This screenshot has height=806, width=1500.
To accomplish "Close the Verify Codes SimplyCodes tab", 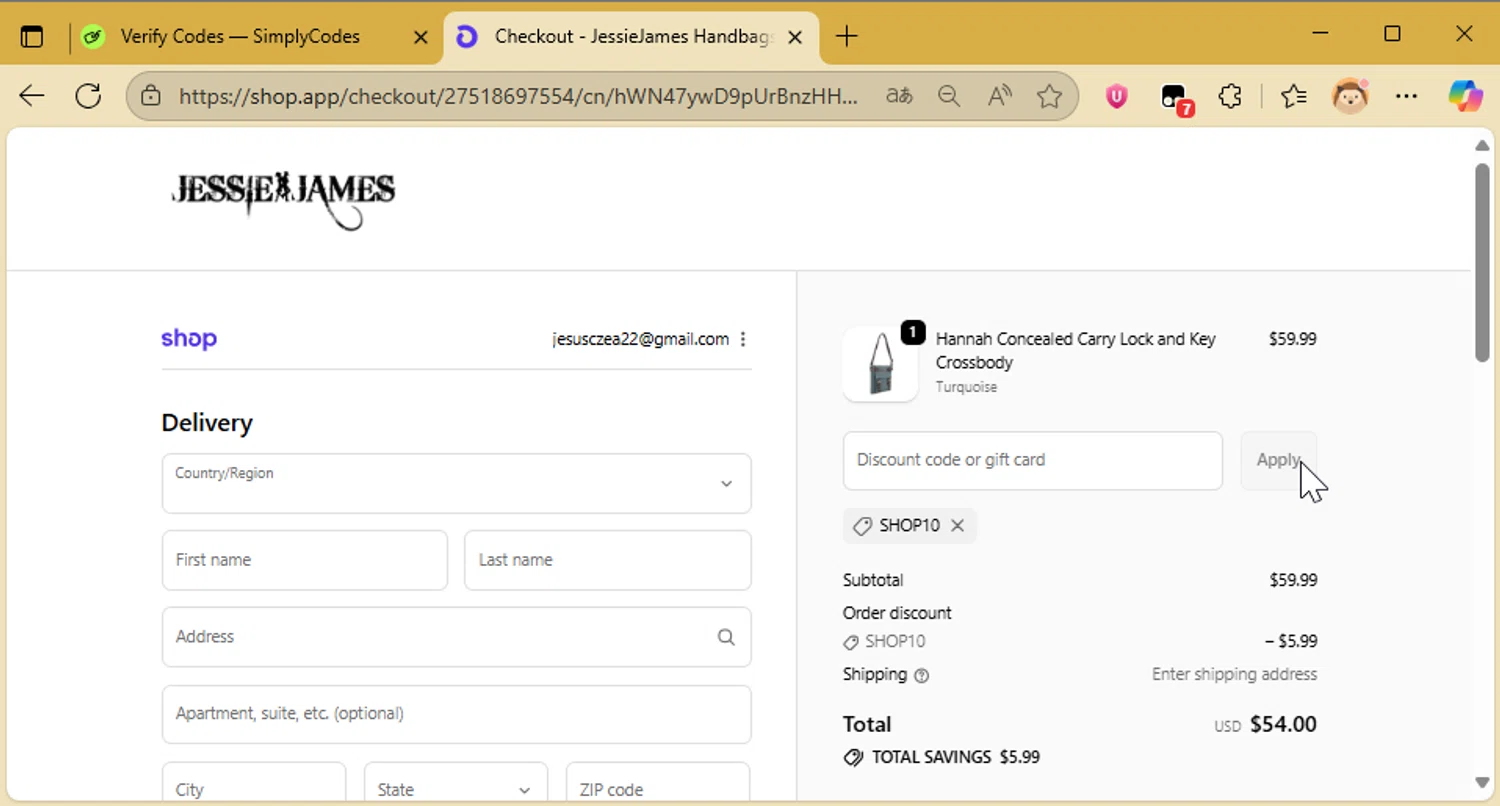I will pos(421,37).
